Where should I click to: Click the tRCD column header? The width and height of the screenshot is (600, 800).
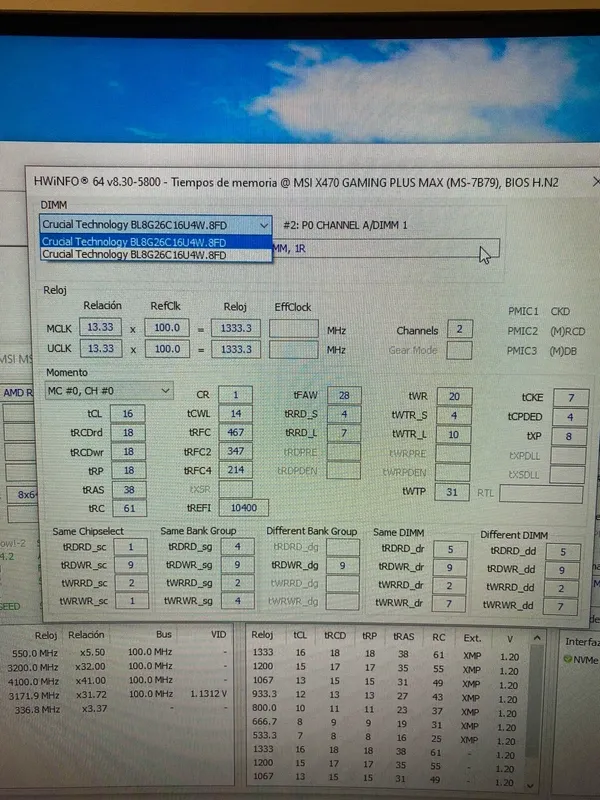[x=335, y=636]
